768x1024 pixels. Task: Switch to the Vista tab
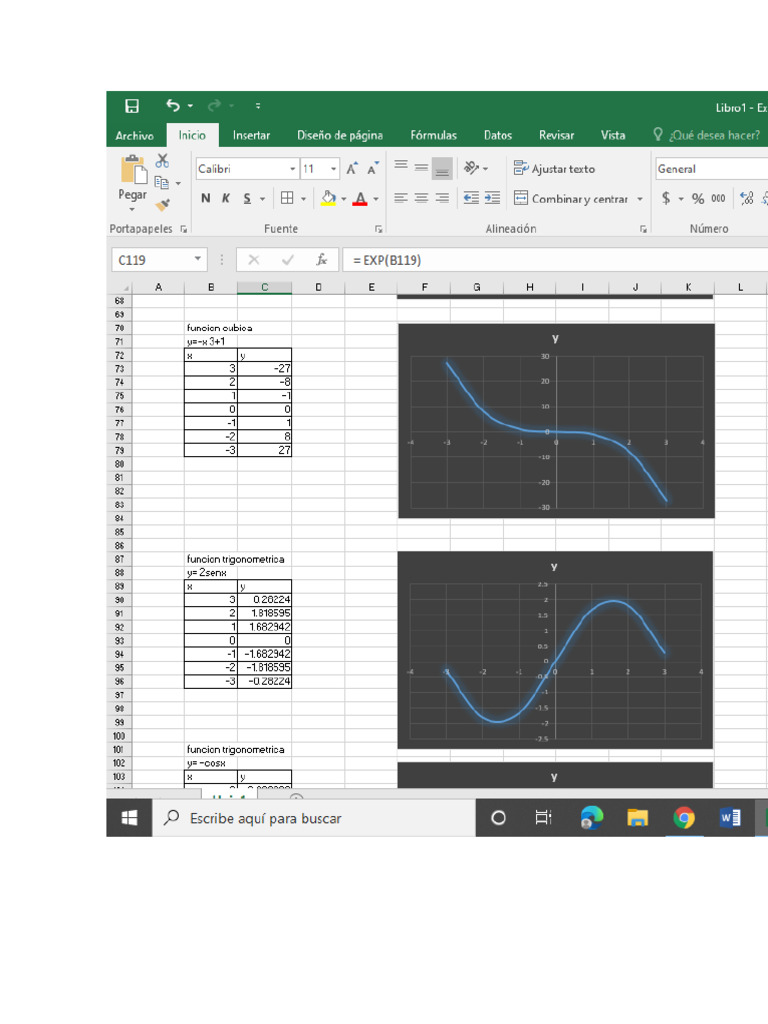tap(613, 135)
